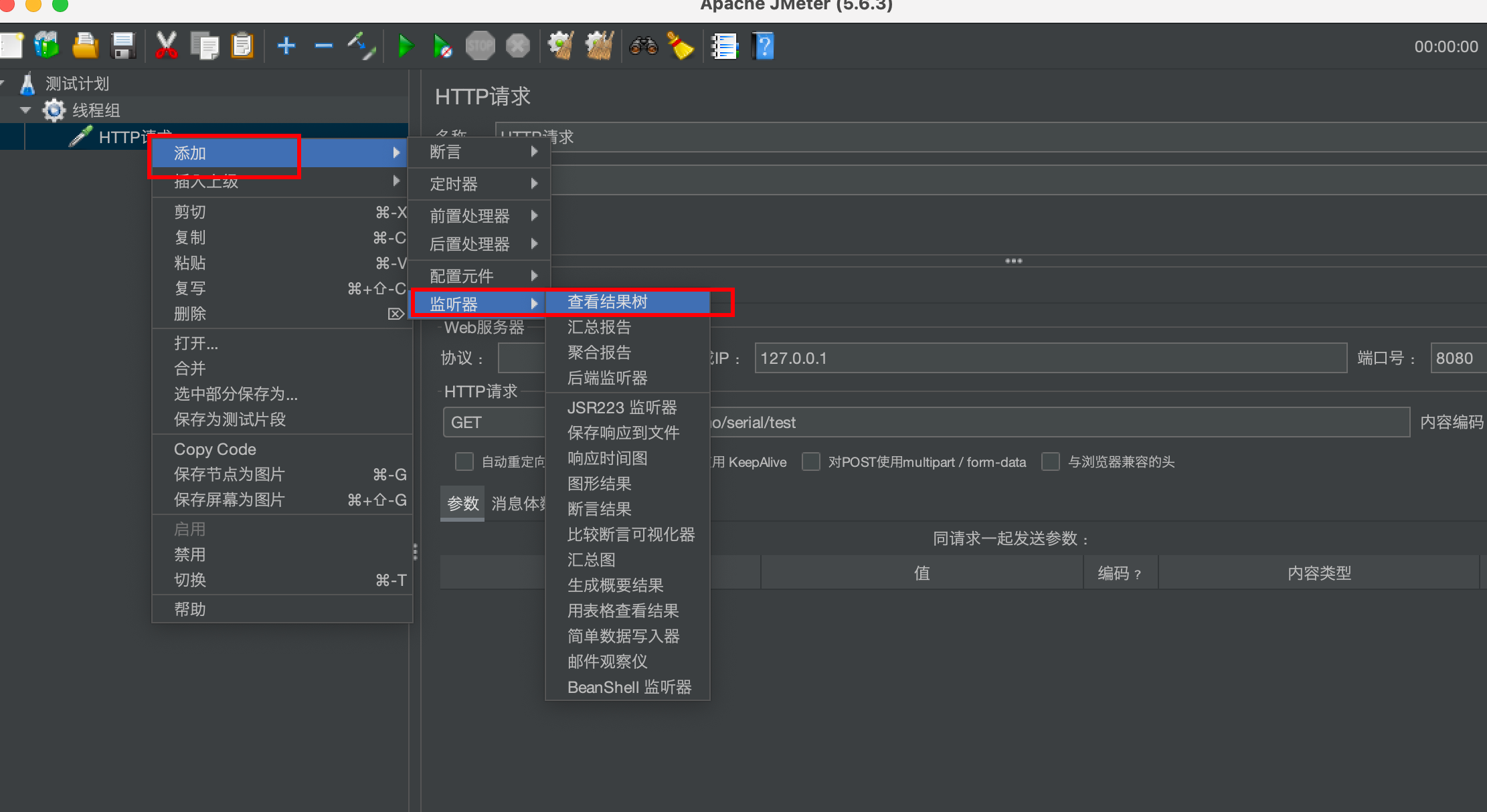This screenshot has width=1487, height=812.
Task: Click 删除 in context menu
Action: click(x=281, y=314)
